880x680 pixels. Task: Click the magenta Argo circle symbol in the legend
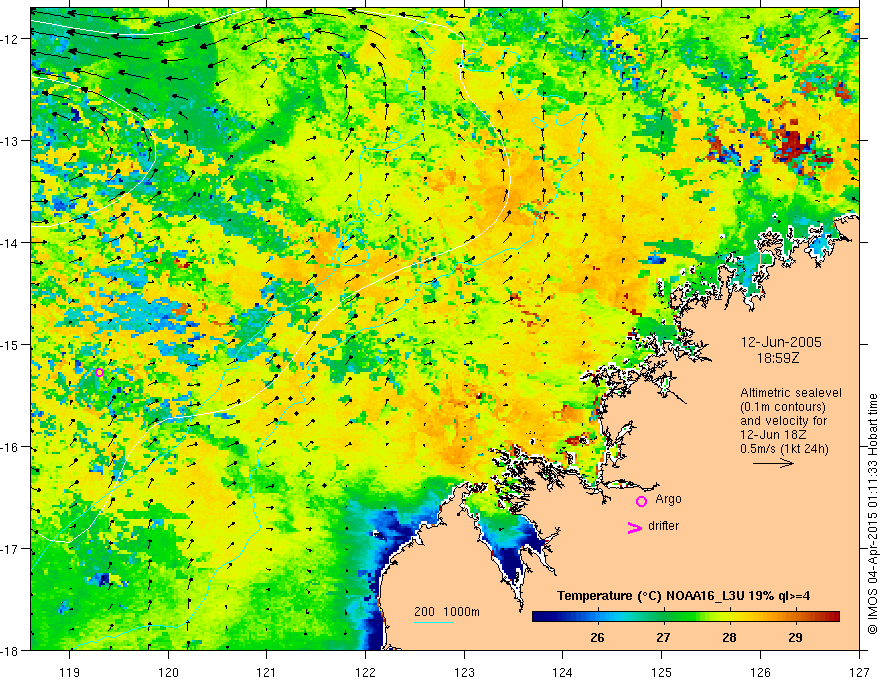[x=641, y=501]
